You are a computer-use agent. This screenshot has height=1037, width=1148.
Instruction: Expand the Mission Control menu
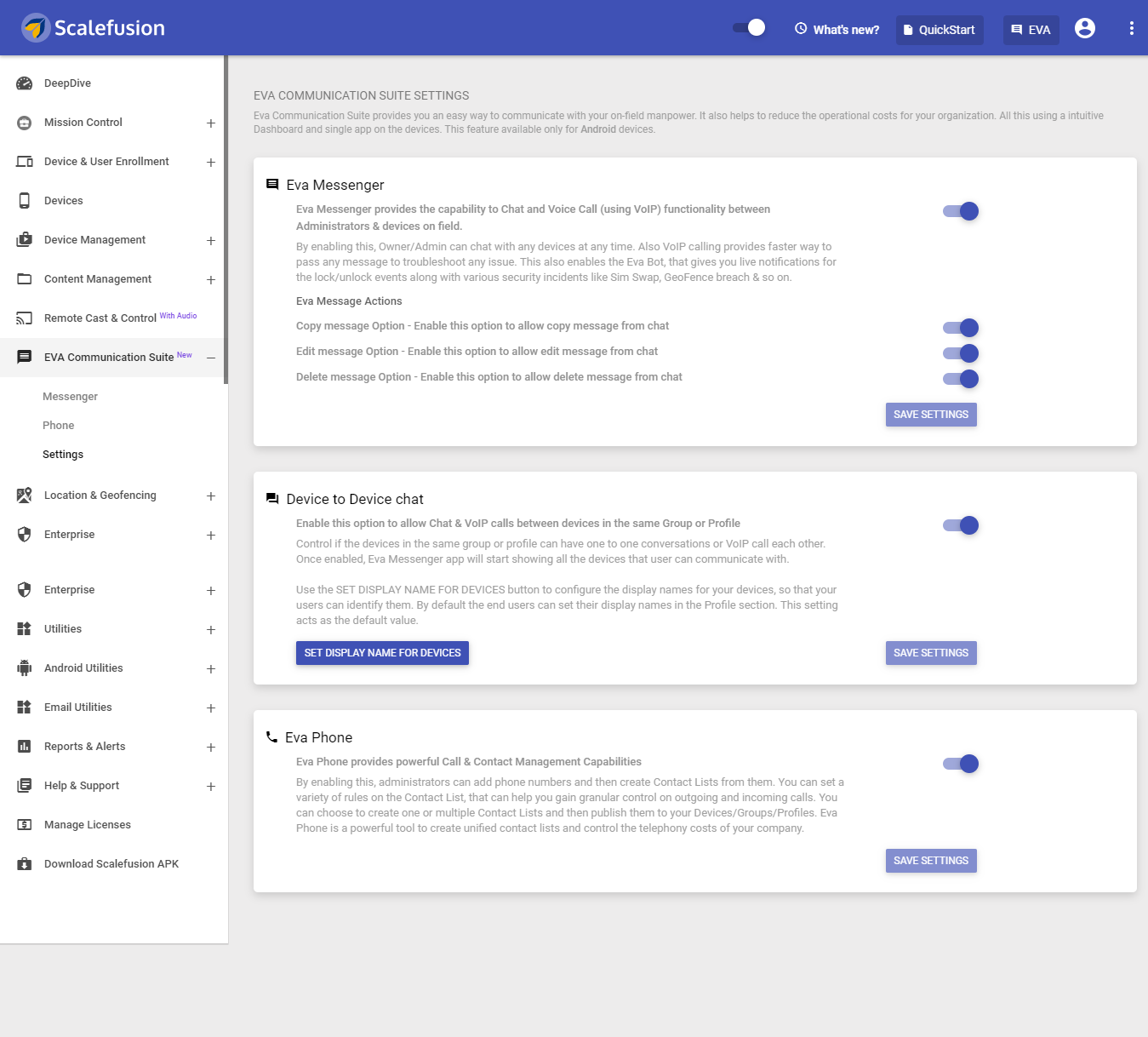[211, 123]
